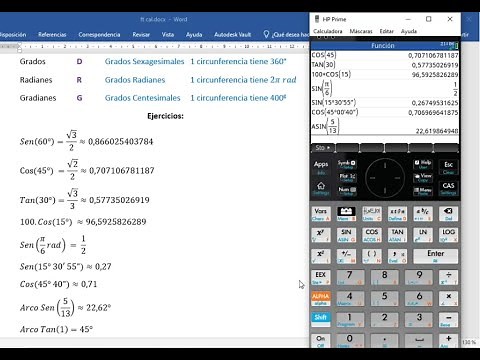Switch to CAS mode with the CAS key

coord(448,188)
